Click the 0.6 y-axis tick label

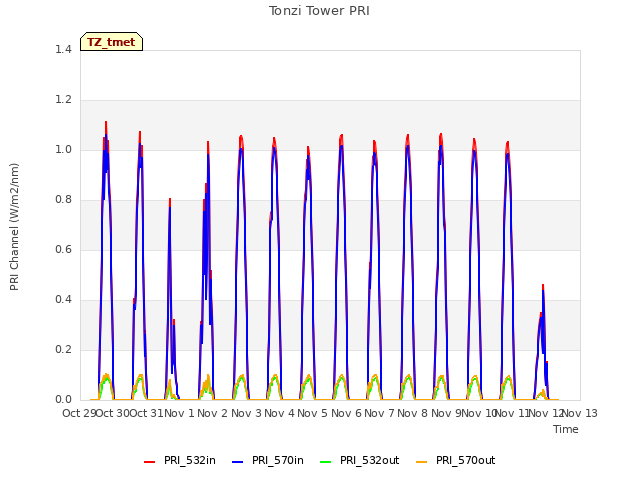click(x=63, y=249)
